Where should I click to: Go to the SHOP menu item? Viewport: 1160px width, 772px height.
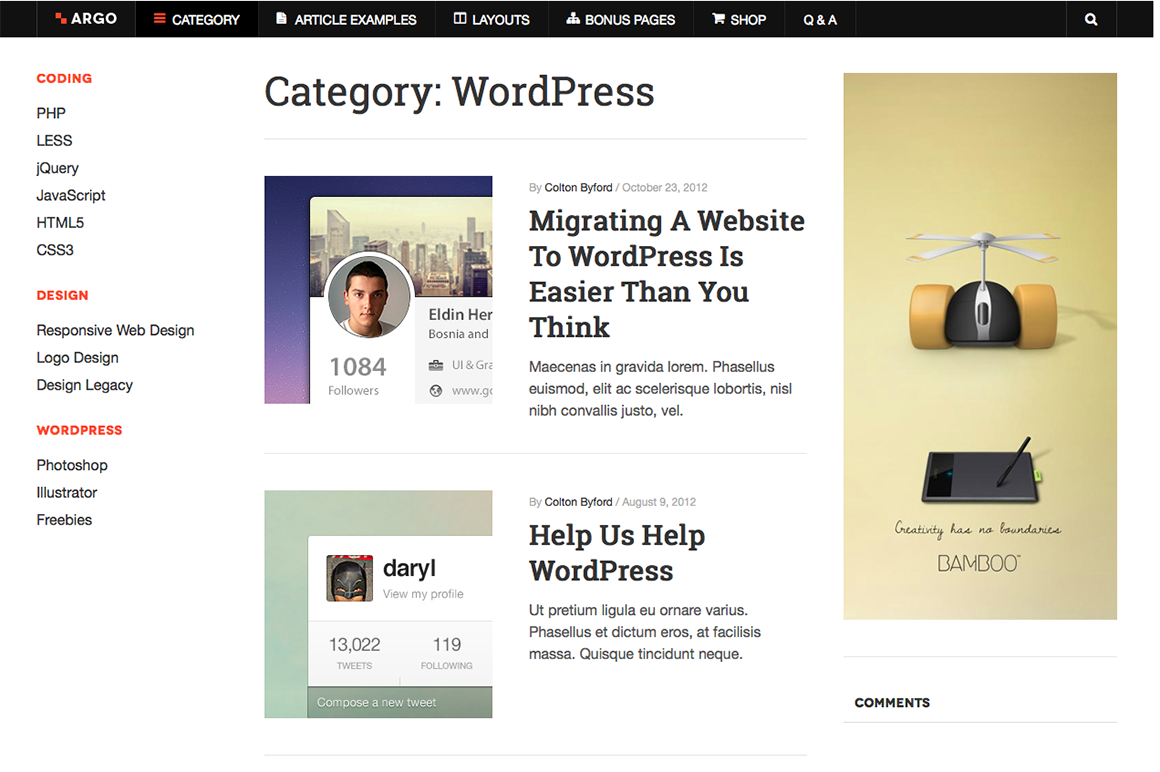(x=738, y=19)
